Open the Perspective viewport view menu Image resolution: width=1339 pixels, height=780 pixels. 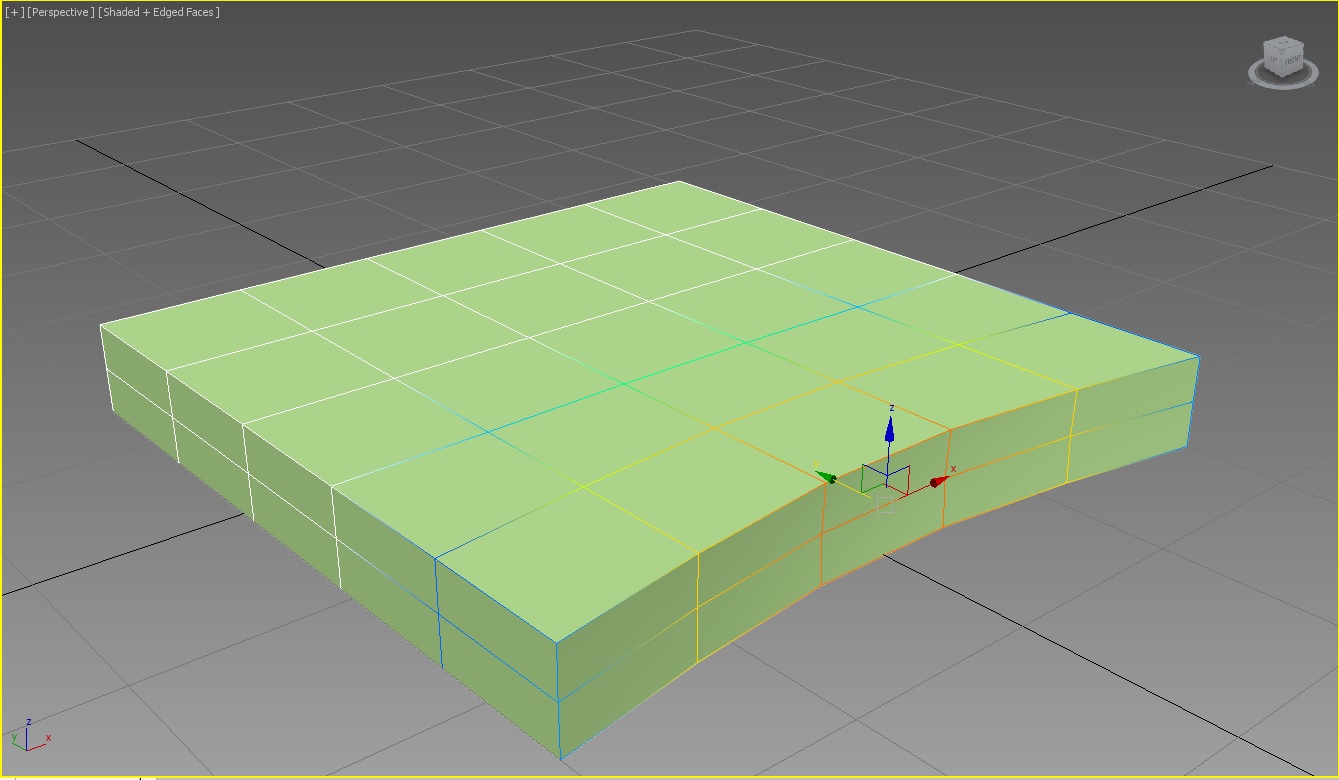[x=61, y=12]
